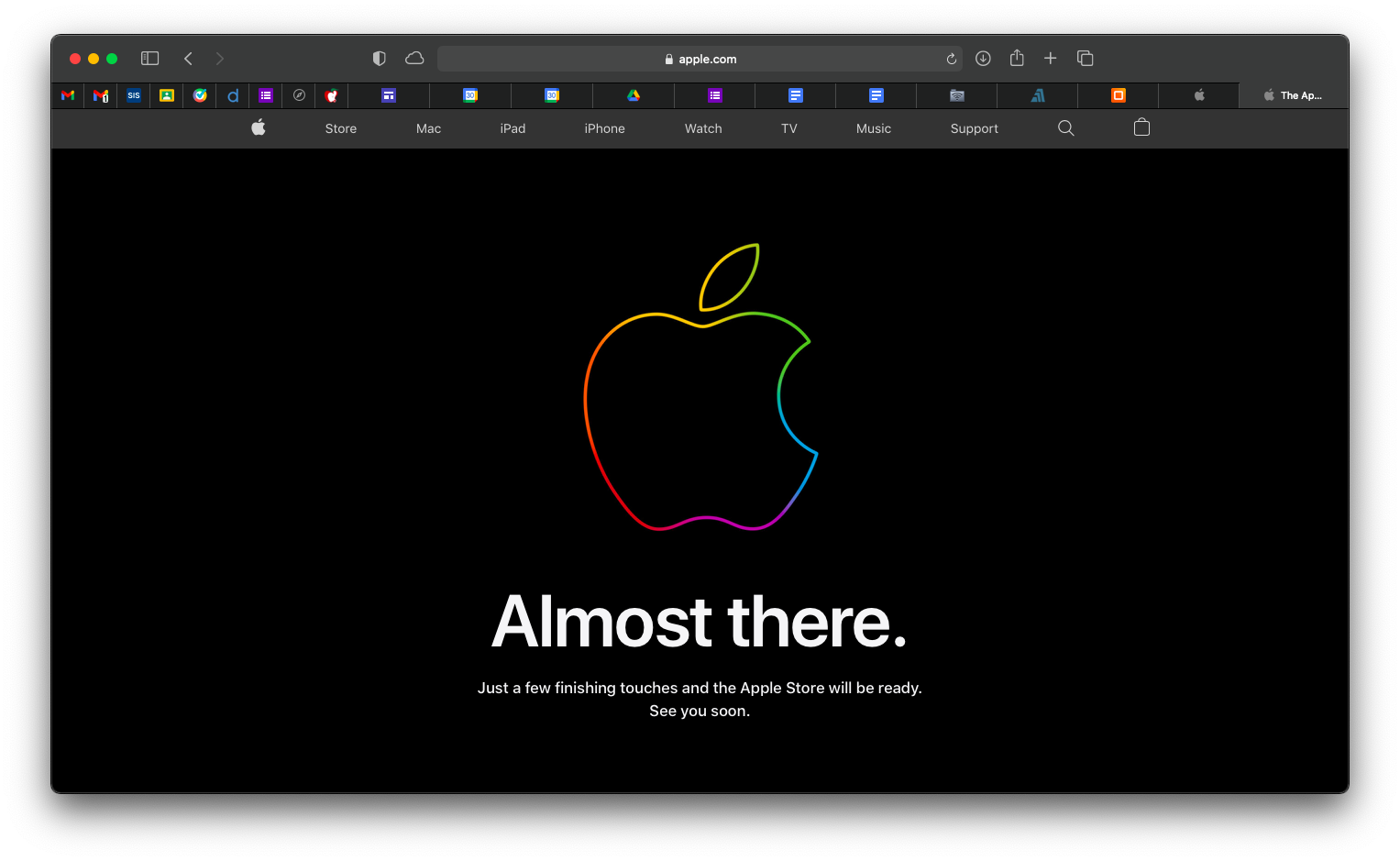
Task: Open the pinned Gmail tab with badge 1
Action: click(101, 95)
